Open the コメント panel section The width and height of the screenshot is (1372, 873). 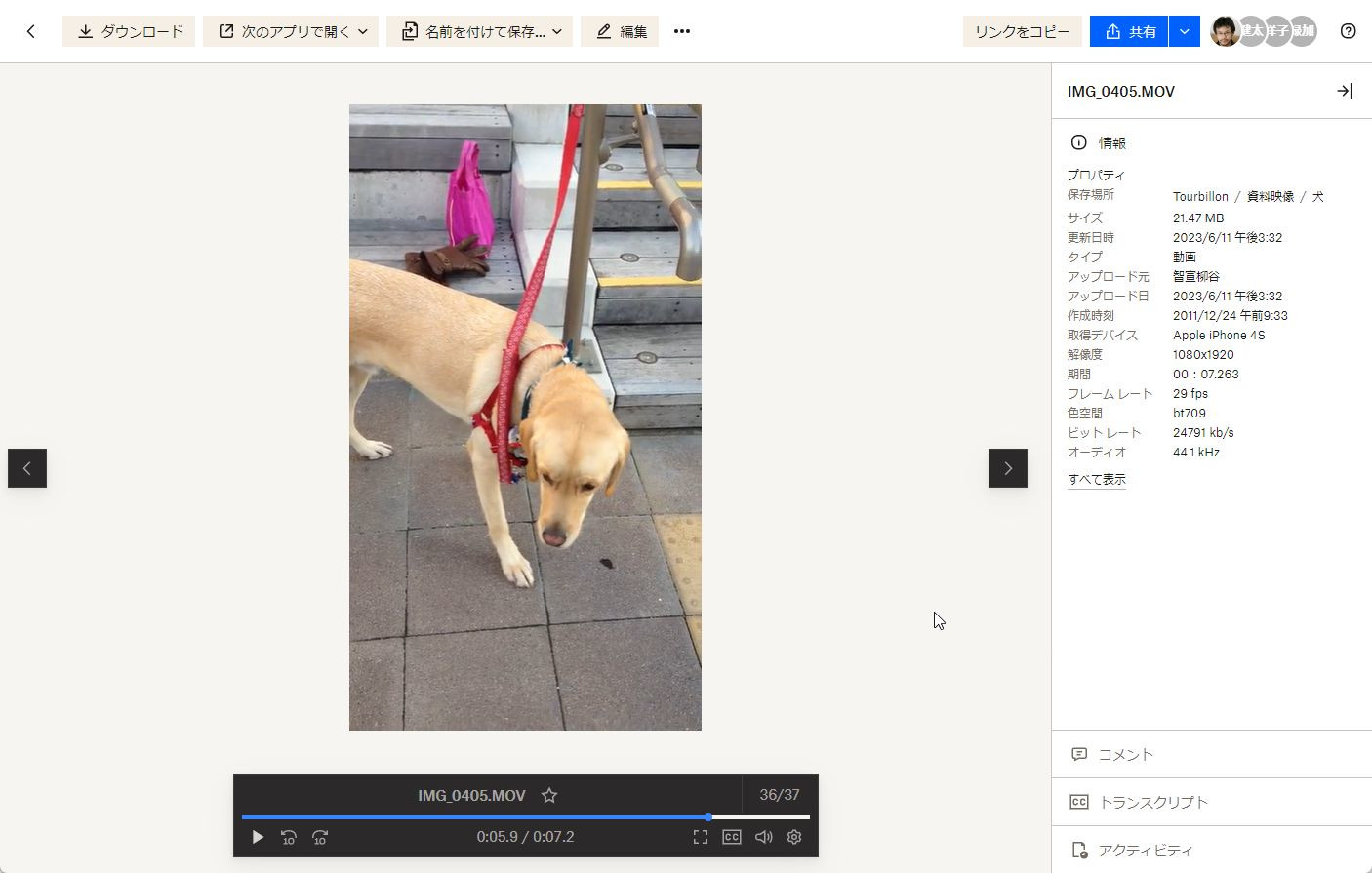[x=1125, y=754]
